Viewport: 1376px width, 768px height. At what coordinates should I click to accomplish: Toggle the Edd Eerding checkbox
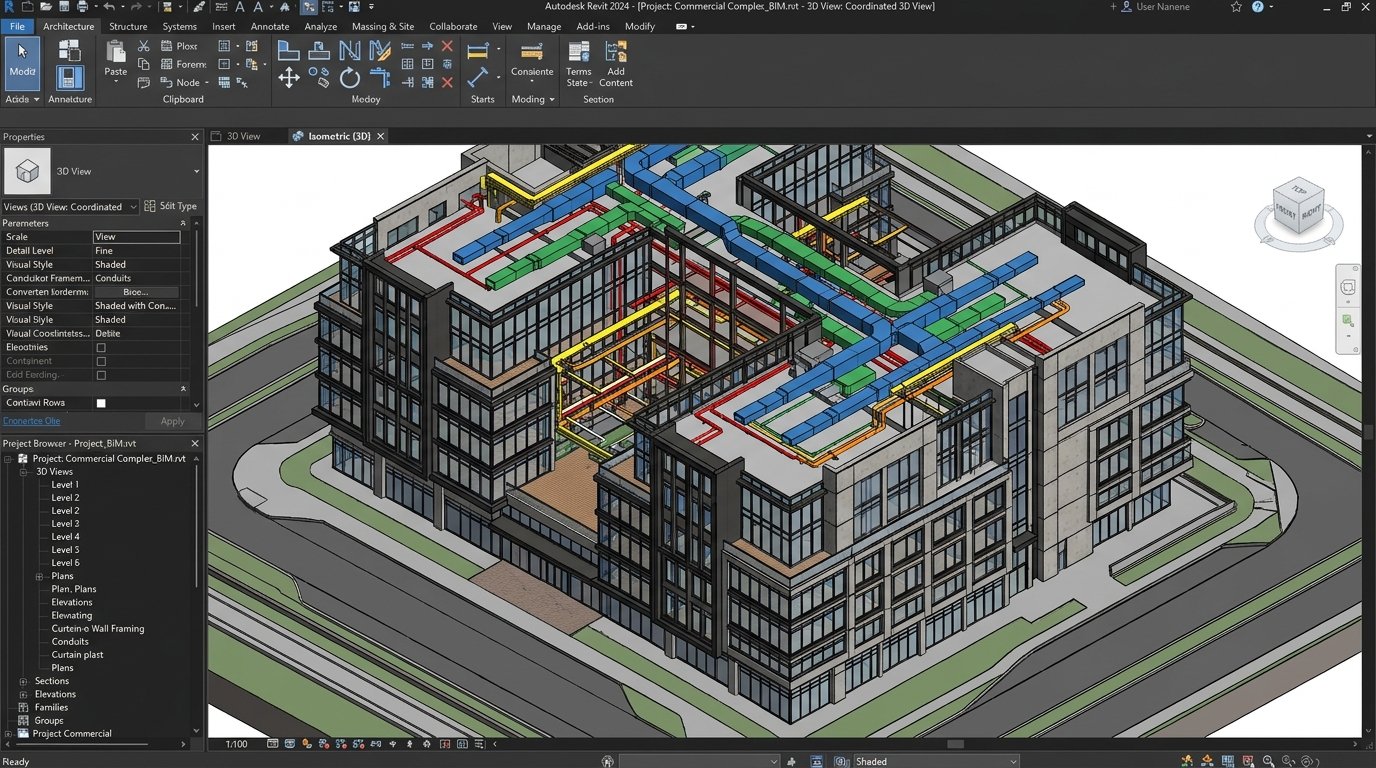click(x=101, y=375)
